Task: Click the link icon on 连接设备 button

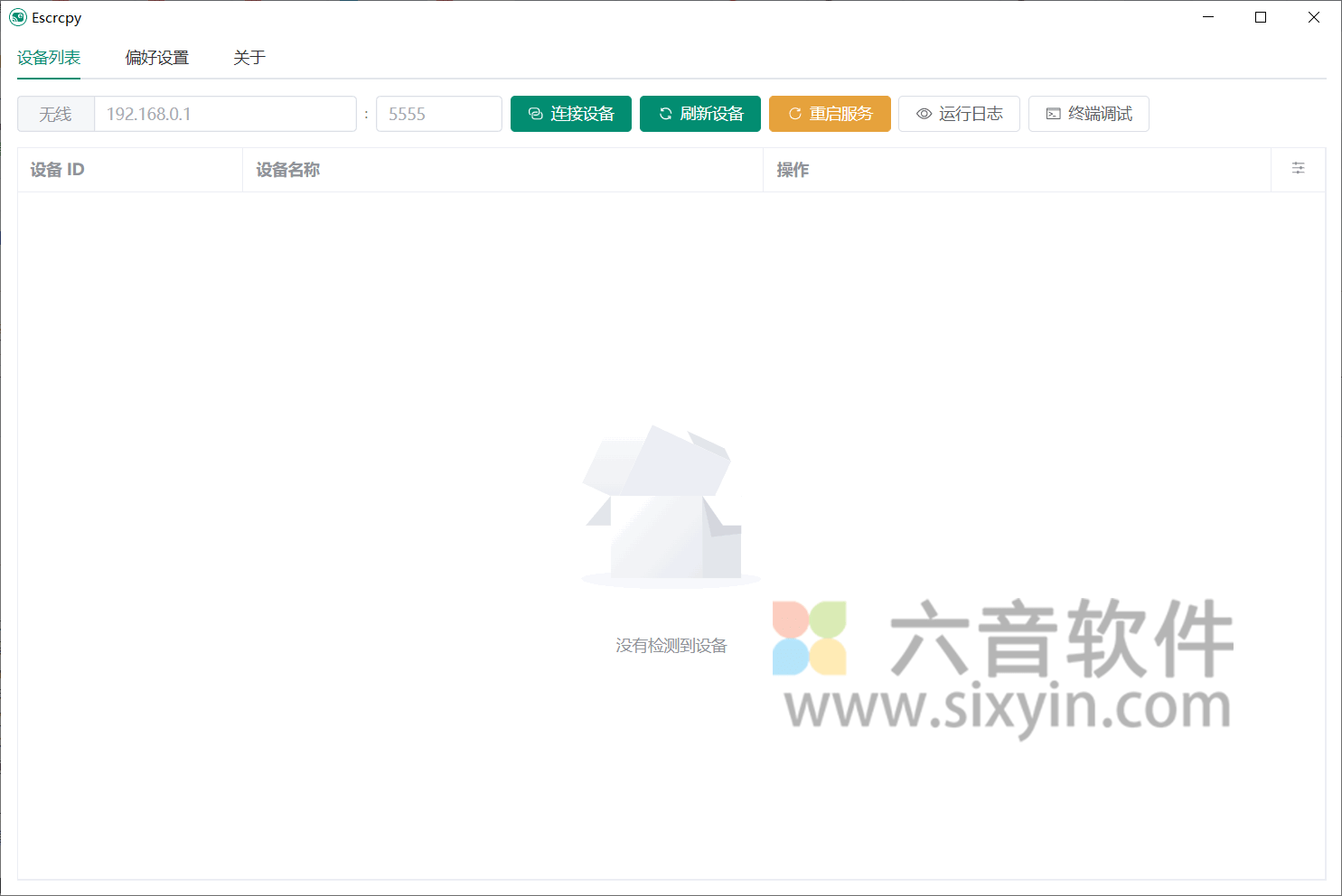Action: click(x=533, y=114)
